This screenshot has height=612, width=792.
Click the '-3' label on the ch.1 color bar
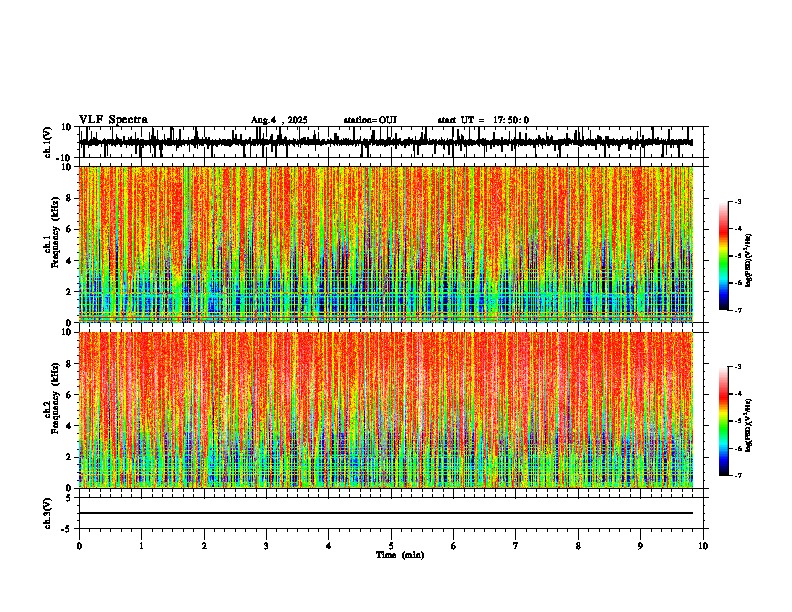click(737, 201)
